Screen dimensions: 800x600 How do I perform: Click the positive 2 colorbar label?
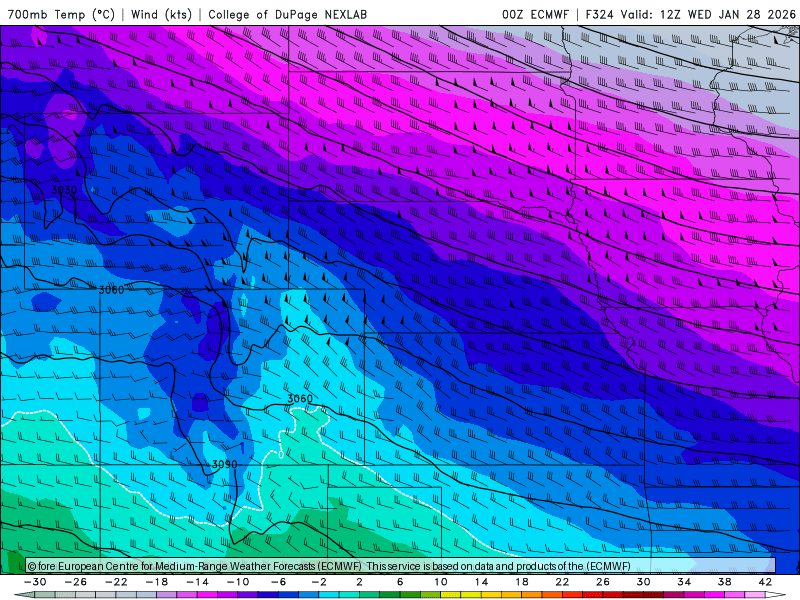coord(360,582)
